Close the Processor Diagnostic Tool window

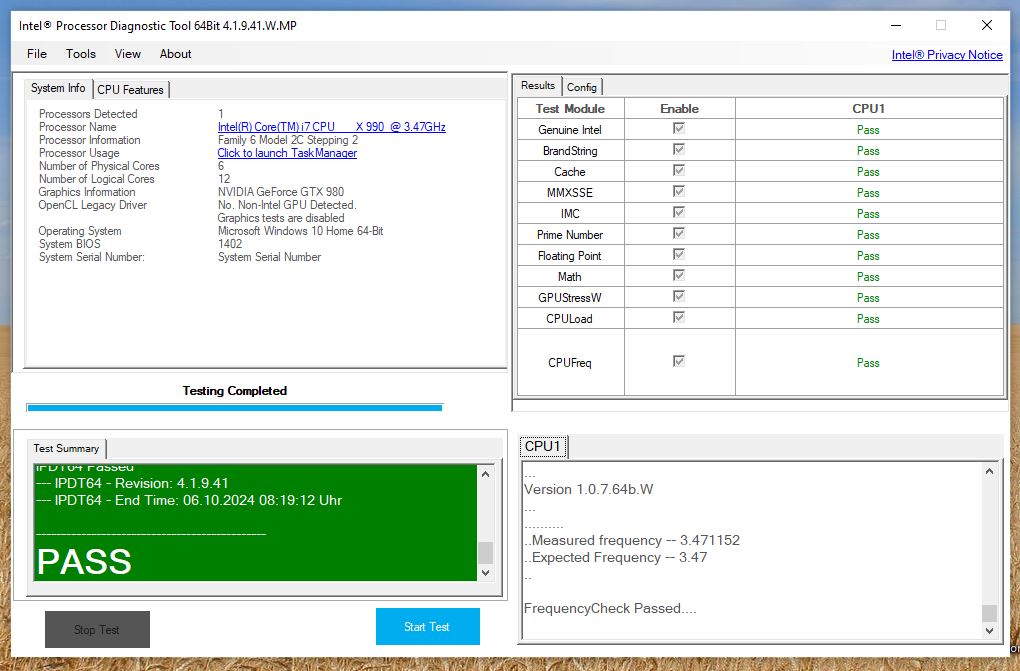[x=987, y=25]
